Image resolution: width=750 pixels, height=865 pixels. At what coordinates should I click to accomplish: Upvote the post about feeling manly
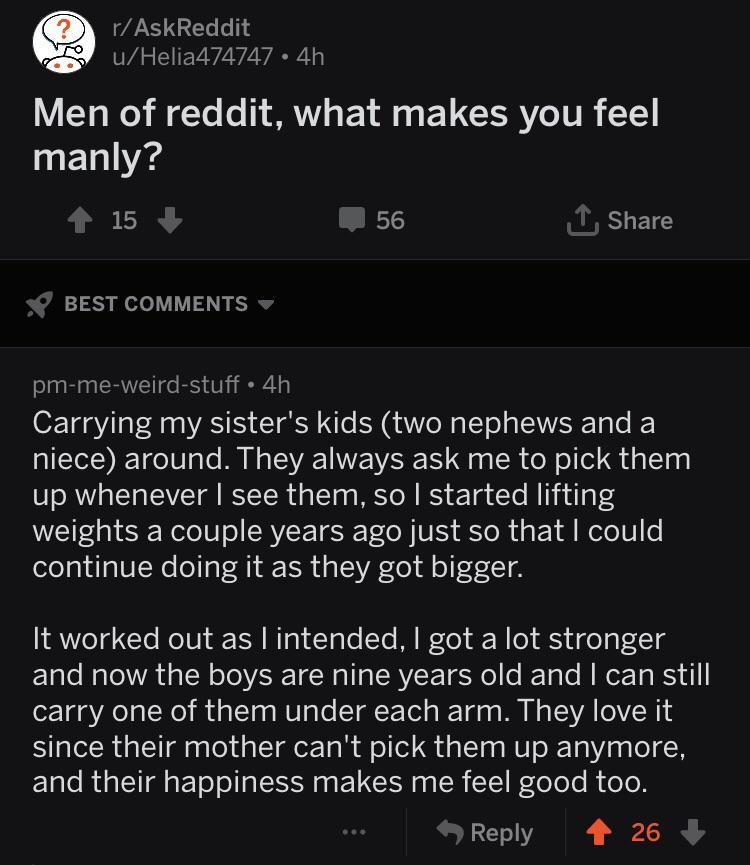pyautogui.click(x=78, y=220)
